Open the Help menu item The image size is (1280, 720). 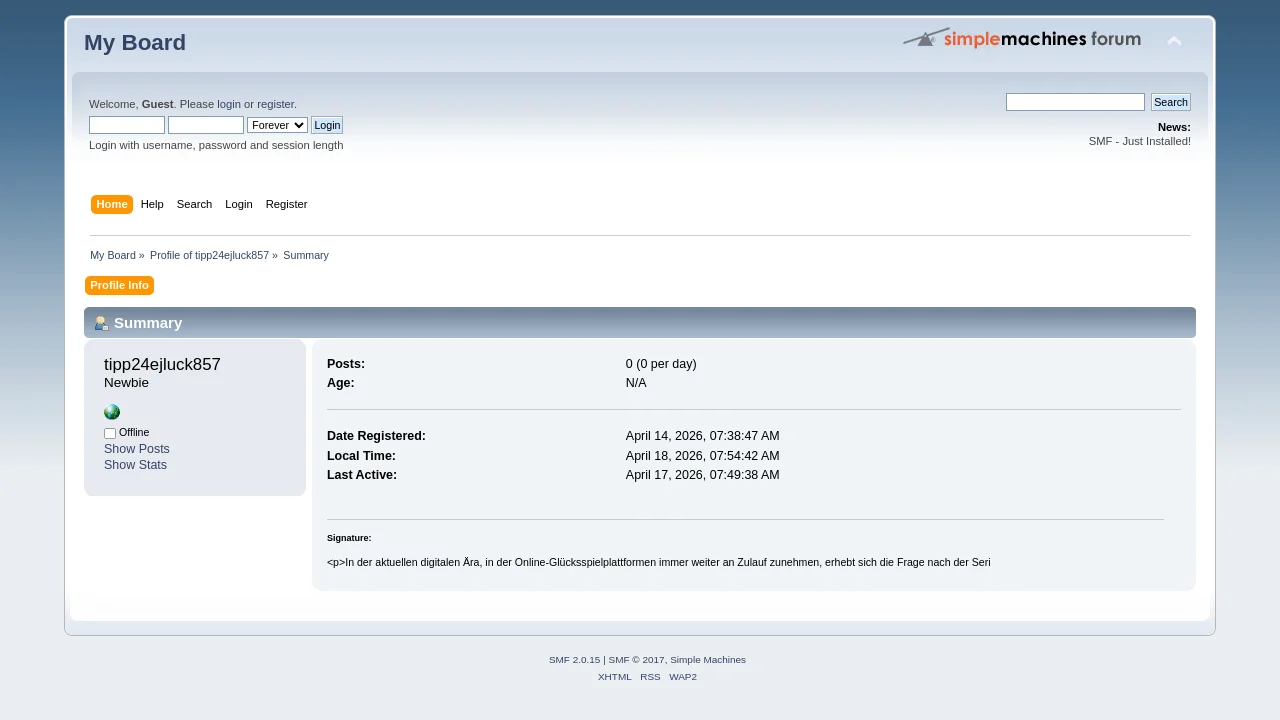[x=152, y=204]
